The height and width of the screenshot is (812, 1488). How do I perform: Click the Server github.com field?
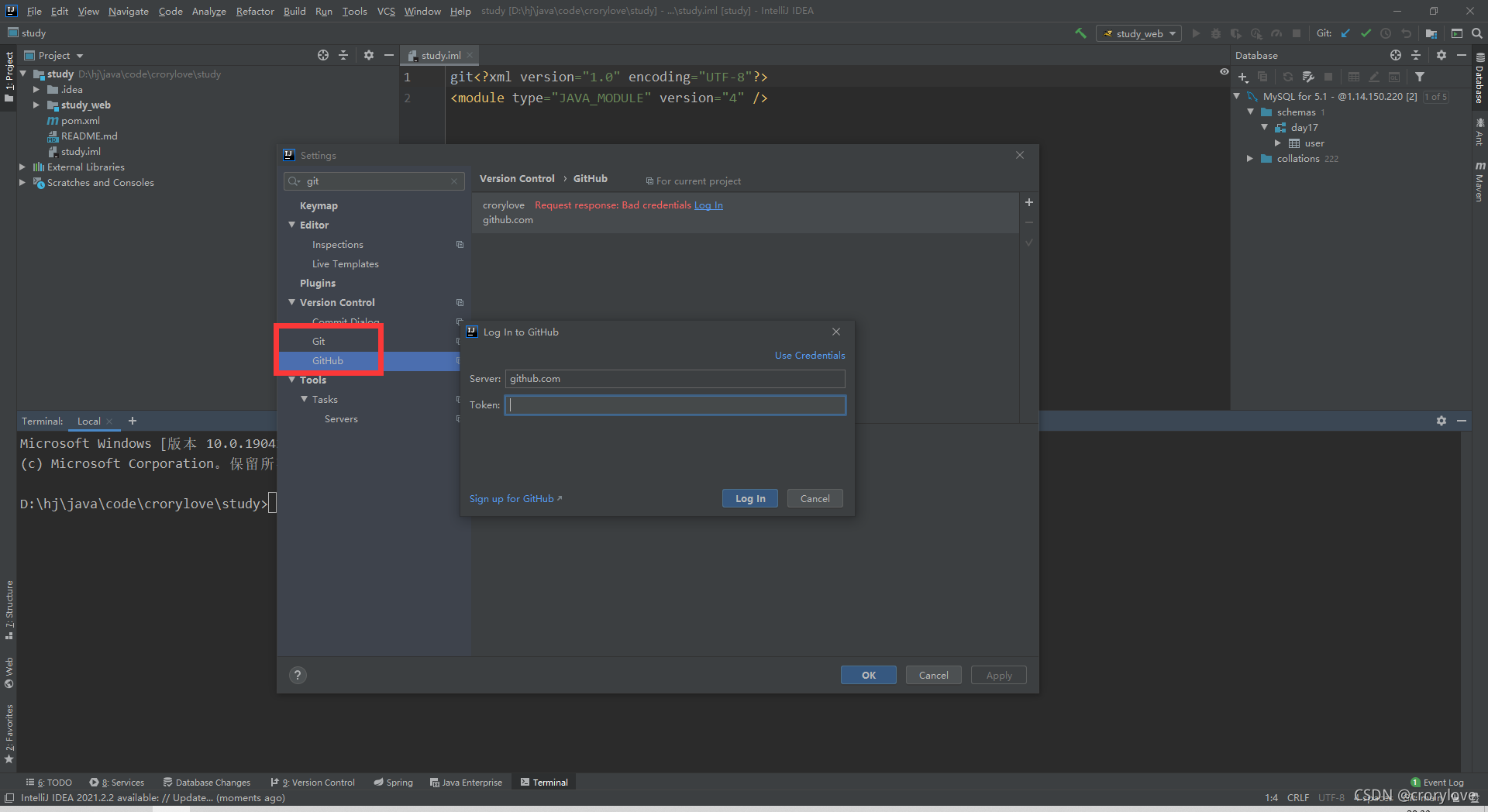[675, 379]
